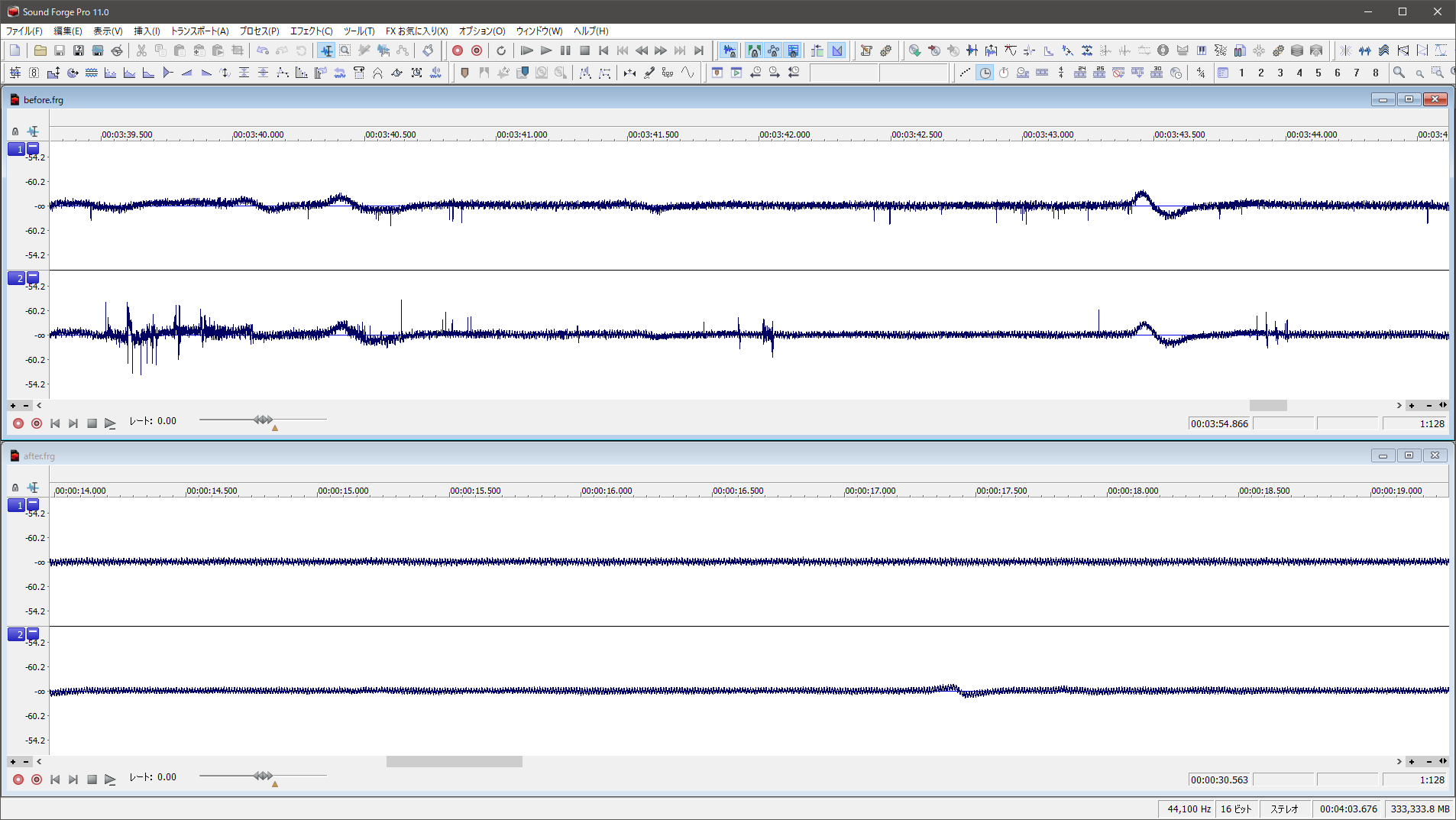Click the rate slider in before.frg

pyautogui.click(x=263, y=420)
